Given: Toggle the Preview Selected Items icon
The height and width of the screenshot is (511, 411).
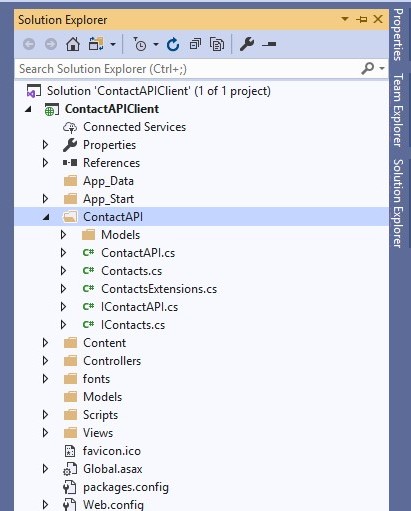Looking at the screenshot, I should pyautogui.click(x=269, y=44).
